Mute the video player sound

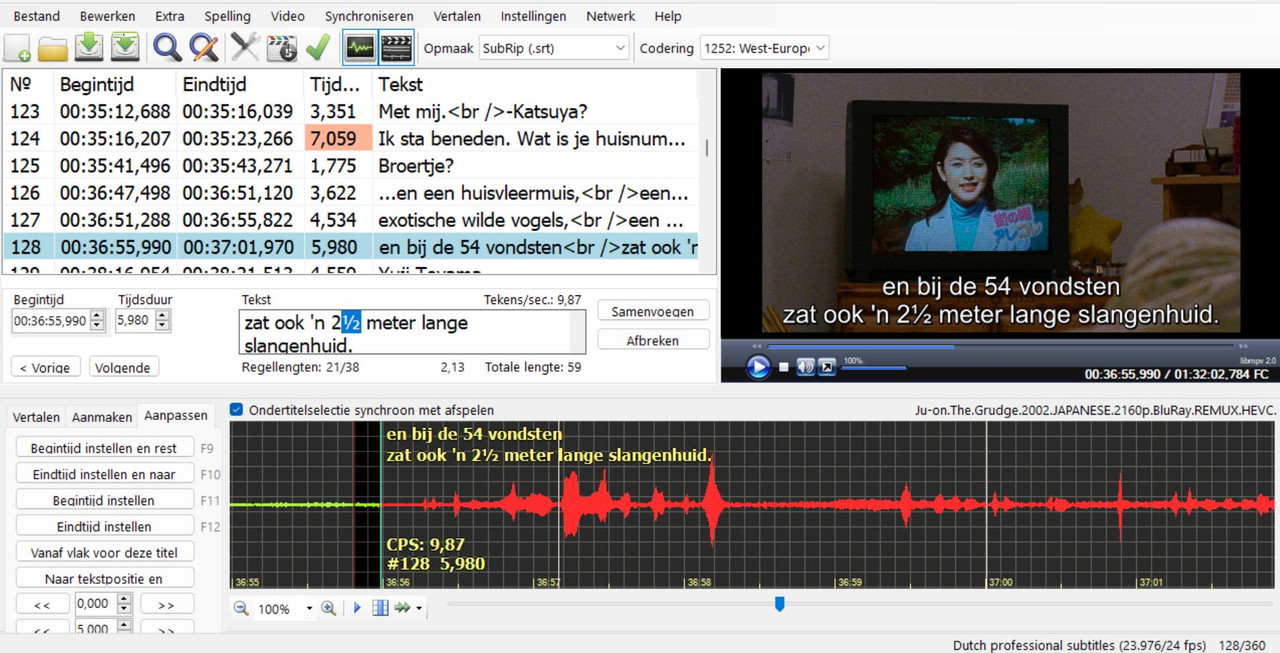806,367
